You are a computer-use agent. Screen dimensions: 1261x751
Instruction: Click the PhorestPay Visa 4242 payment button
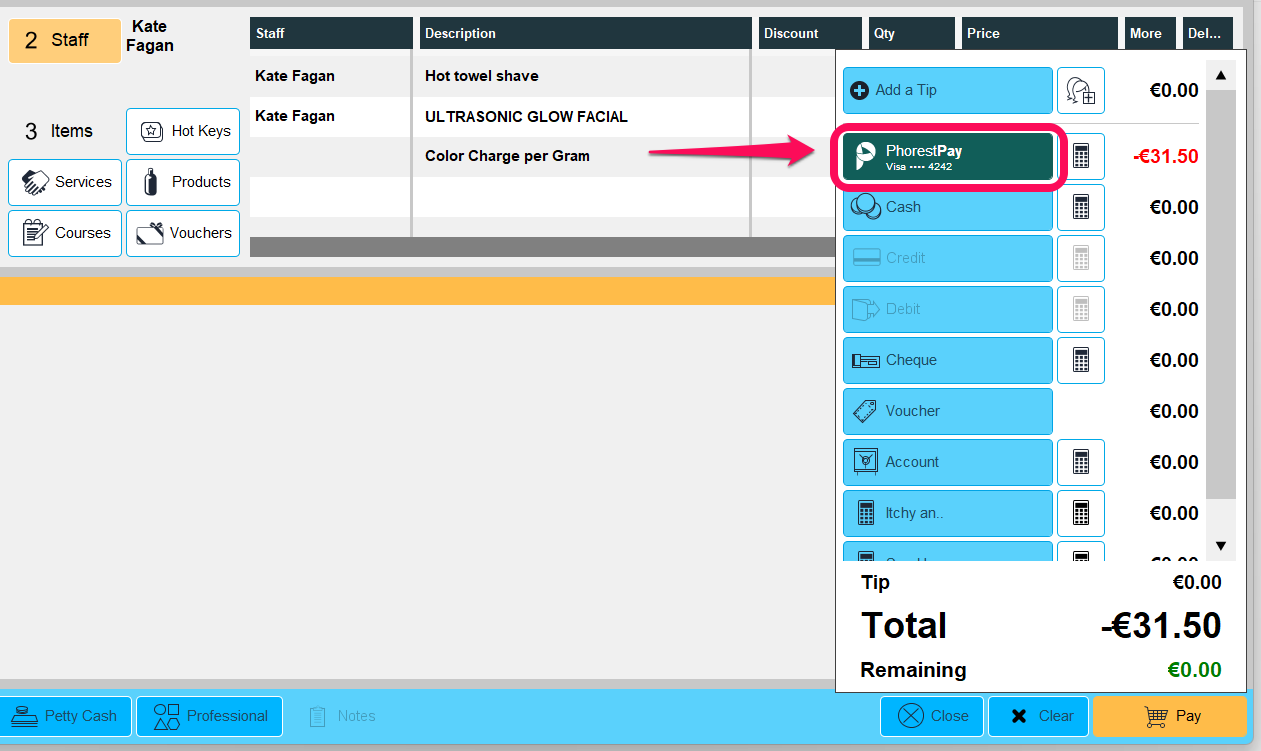point(948,157)
